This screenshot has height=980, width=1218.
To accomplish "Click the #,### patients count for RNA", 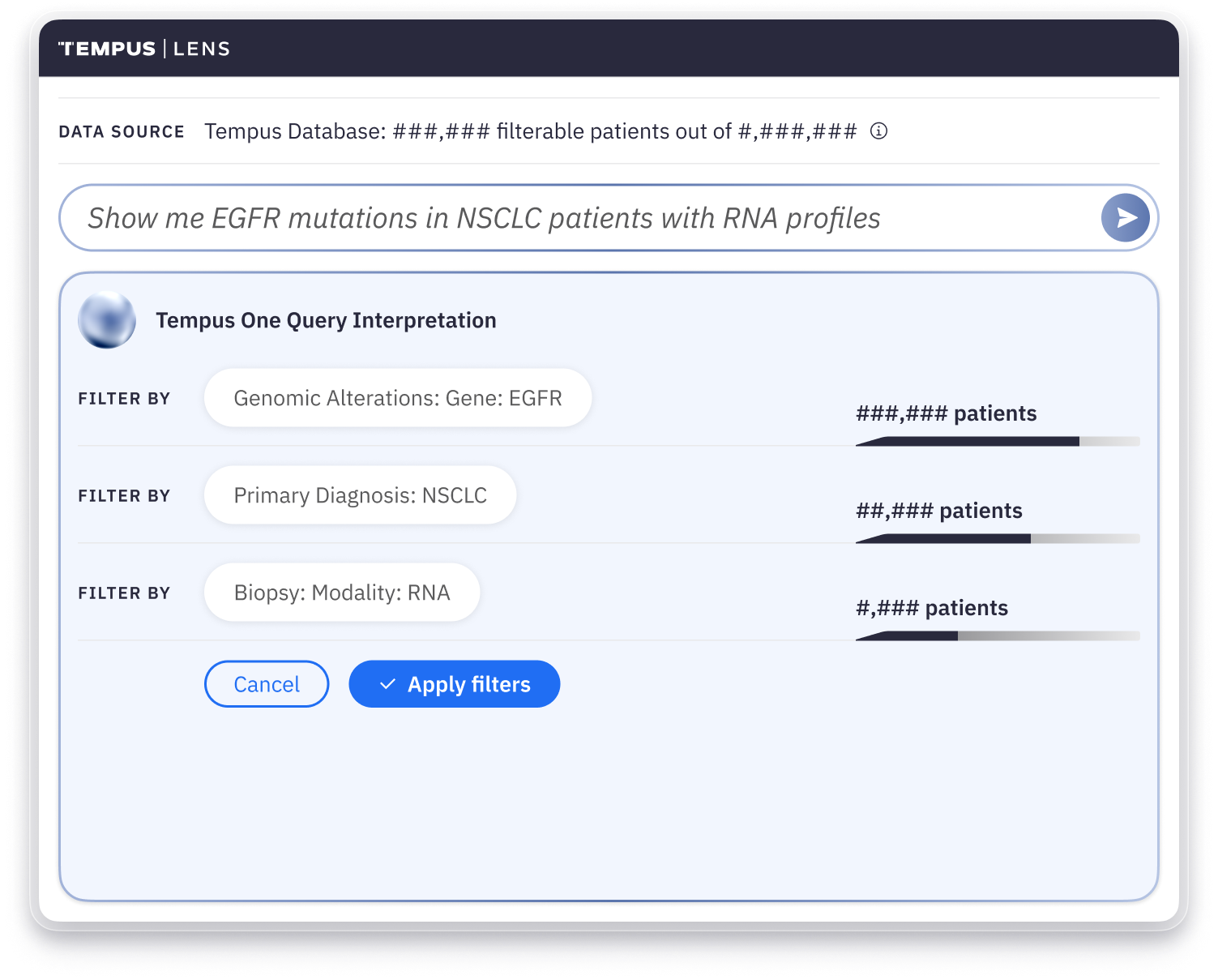I will click(x=932, y=608).
